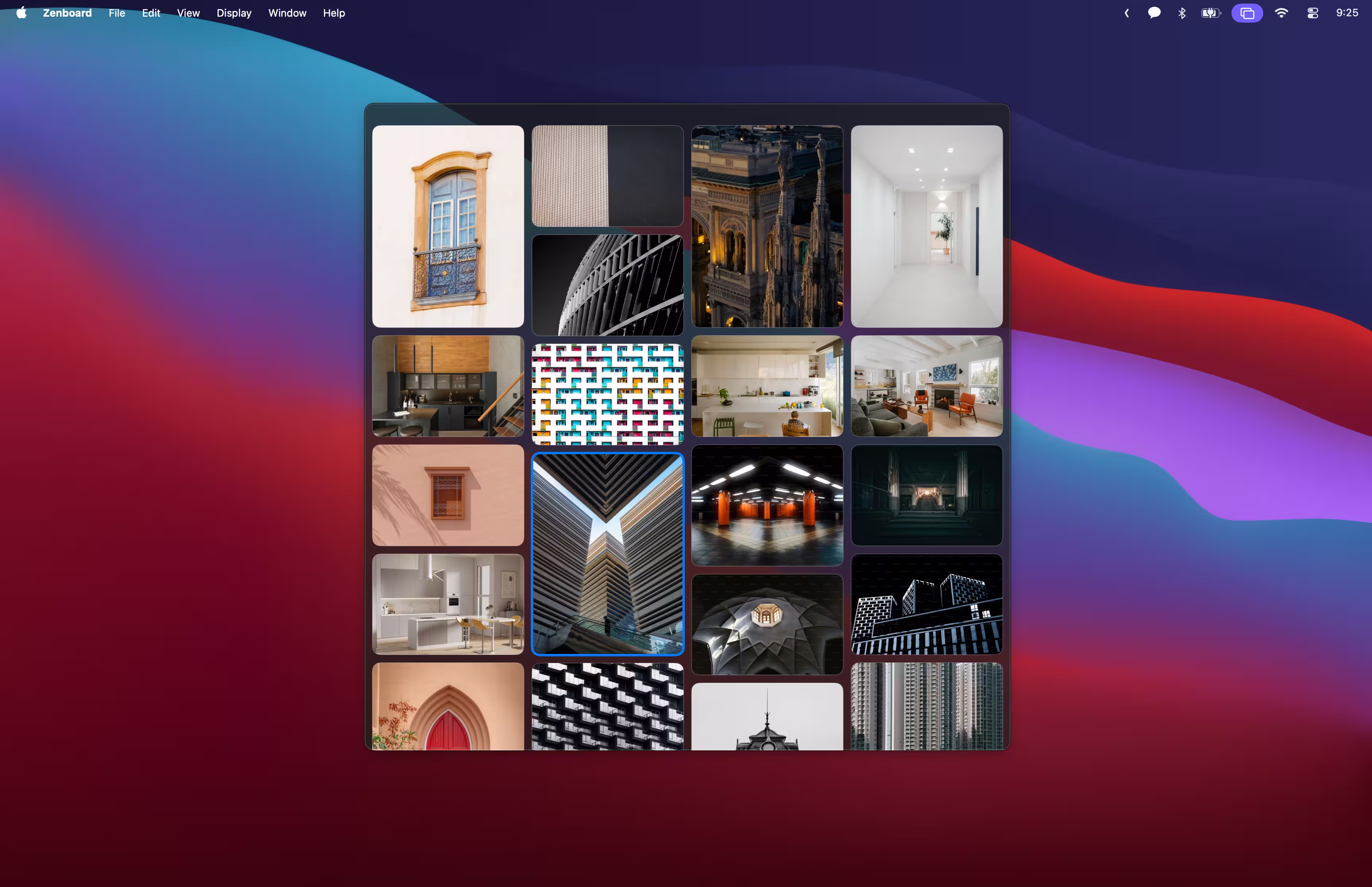Open the blue window with balcony image
The image size is (1372, 887).
tap(447, 227)
